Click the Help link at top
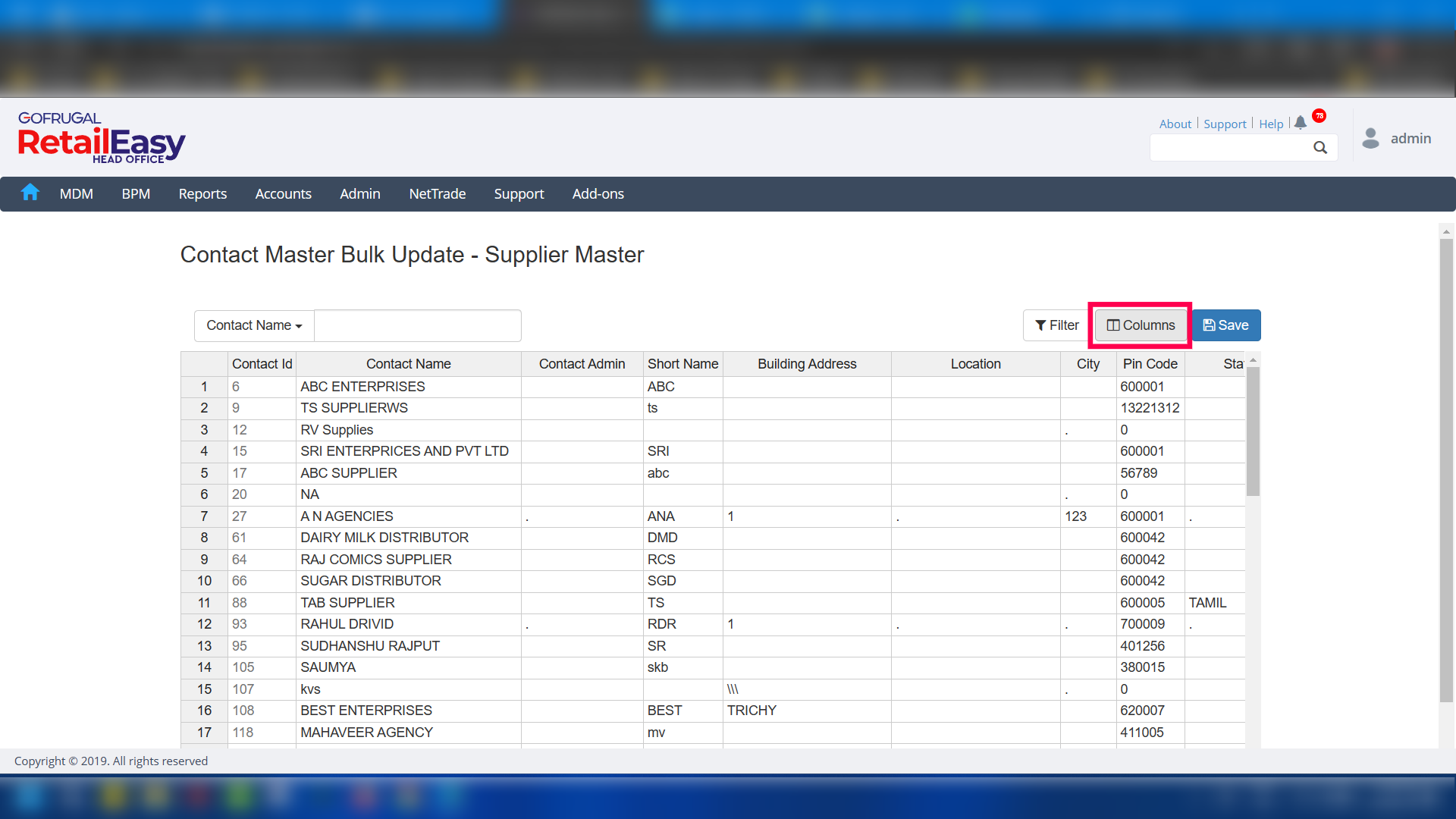This screenshot has height=819, width=1456. pyautogui.click(x=1271, y=124)
